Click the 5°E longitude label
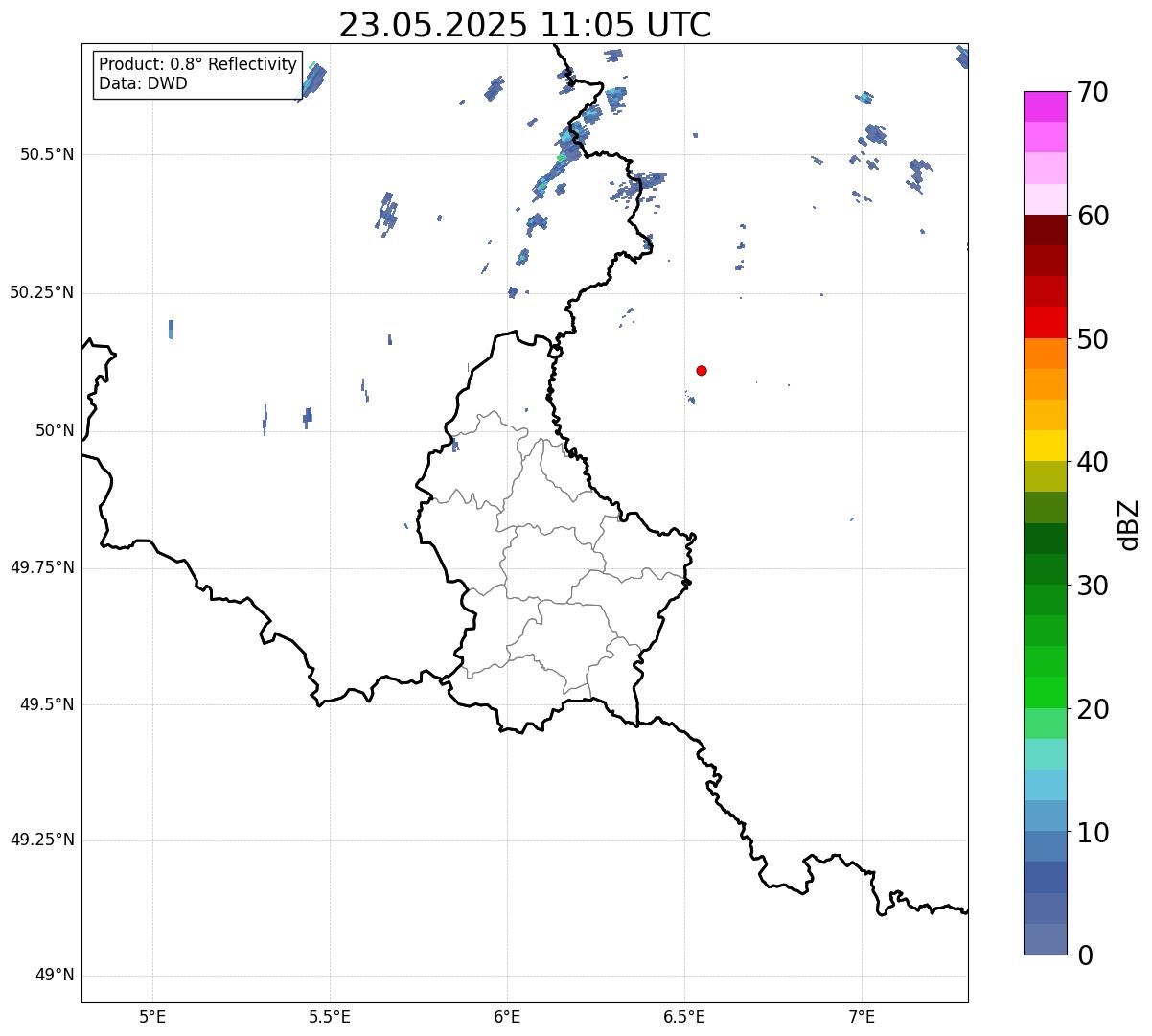The image size is (1152, 1036). [x=152, y=1016]
